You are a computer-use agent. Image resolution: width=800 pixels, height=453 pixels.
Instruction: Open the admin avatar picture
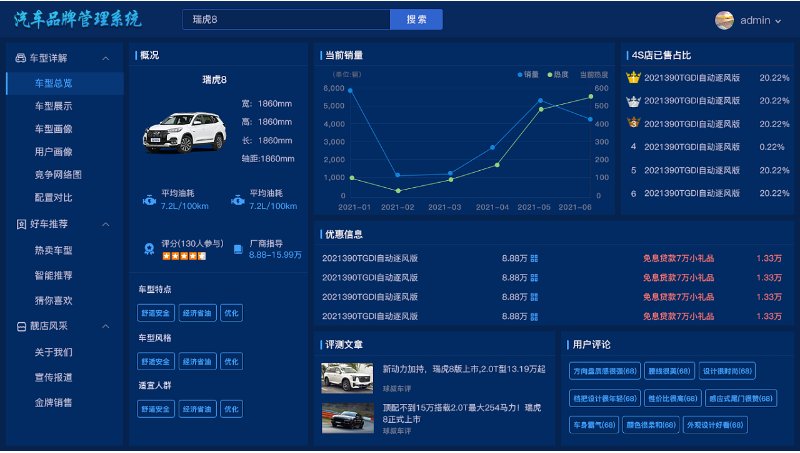coord(724,20)
